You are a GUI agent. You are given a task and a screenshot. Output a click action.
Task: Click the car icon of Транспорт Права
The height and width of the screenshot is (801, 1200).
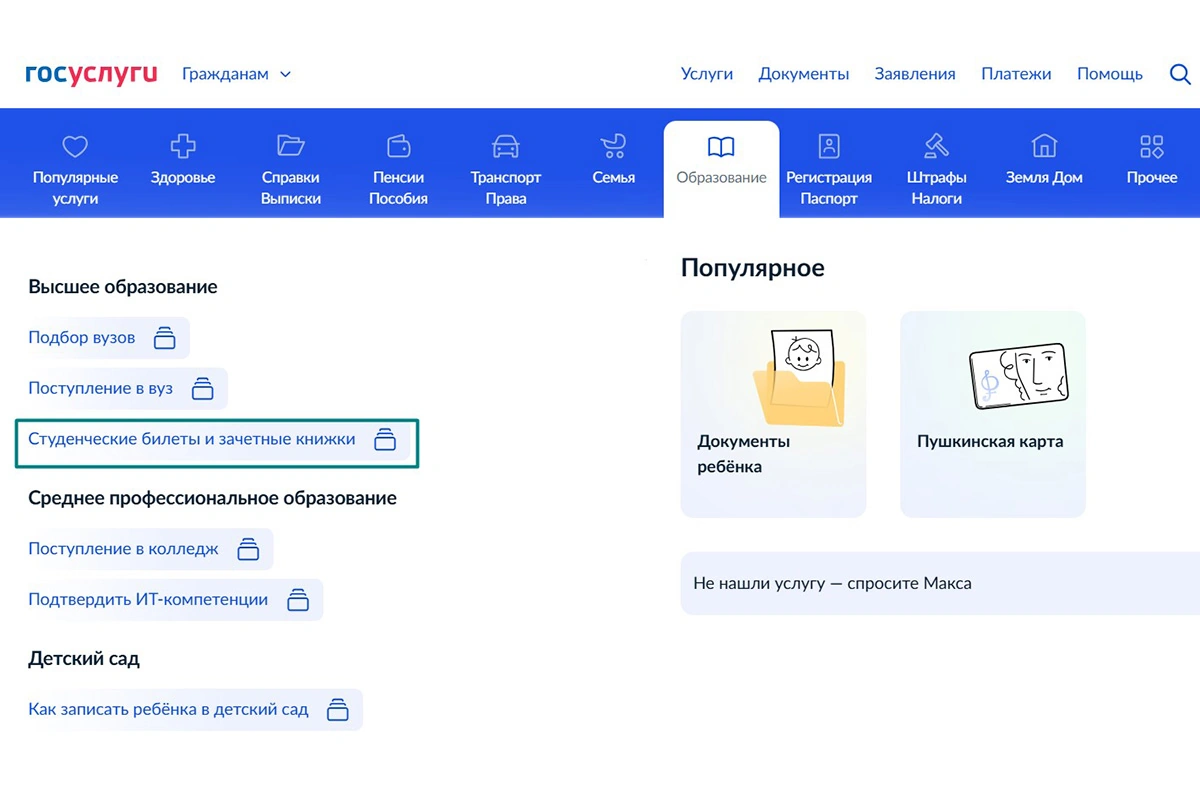tap(506, 147)
